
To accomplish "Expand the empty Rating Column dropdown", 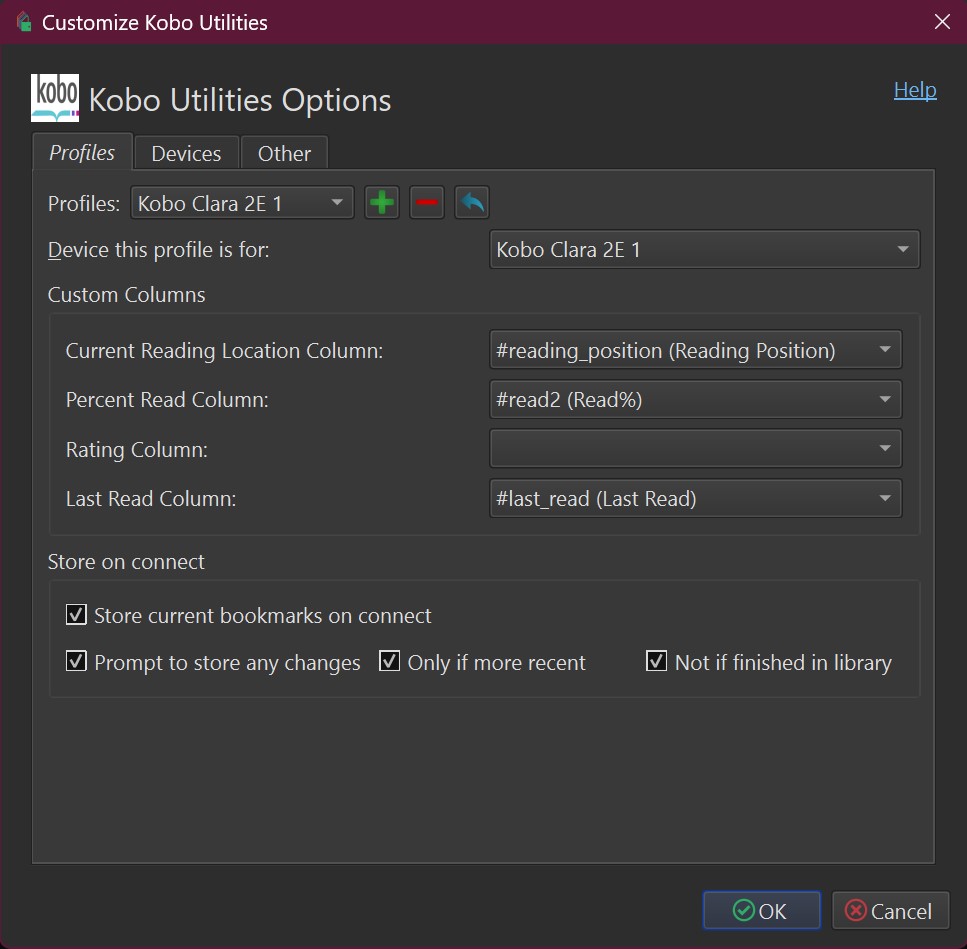I will coord(695,449).
